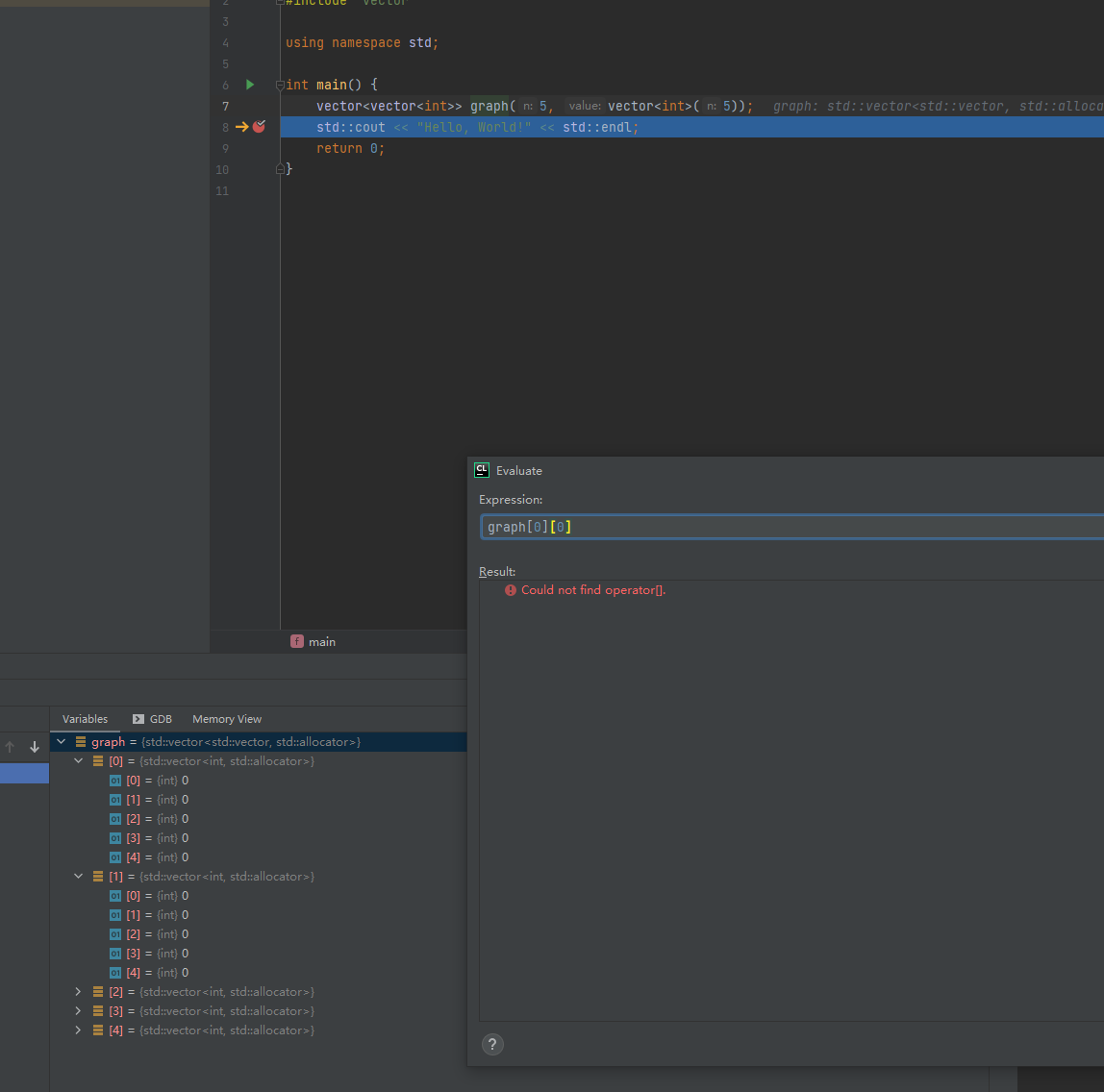Select the [2] row under graph
This screenshot has height=1092, width=1104.
[259, 991]
